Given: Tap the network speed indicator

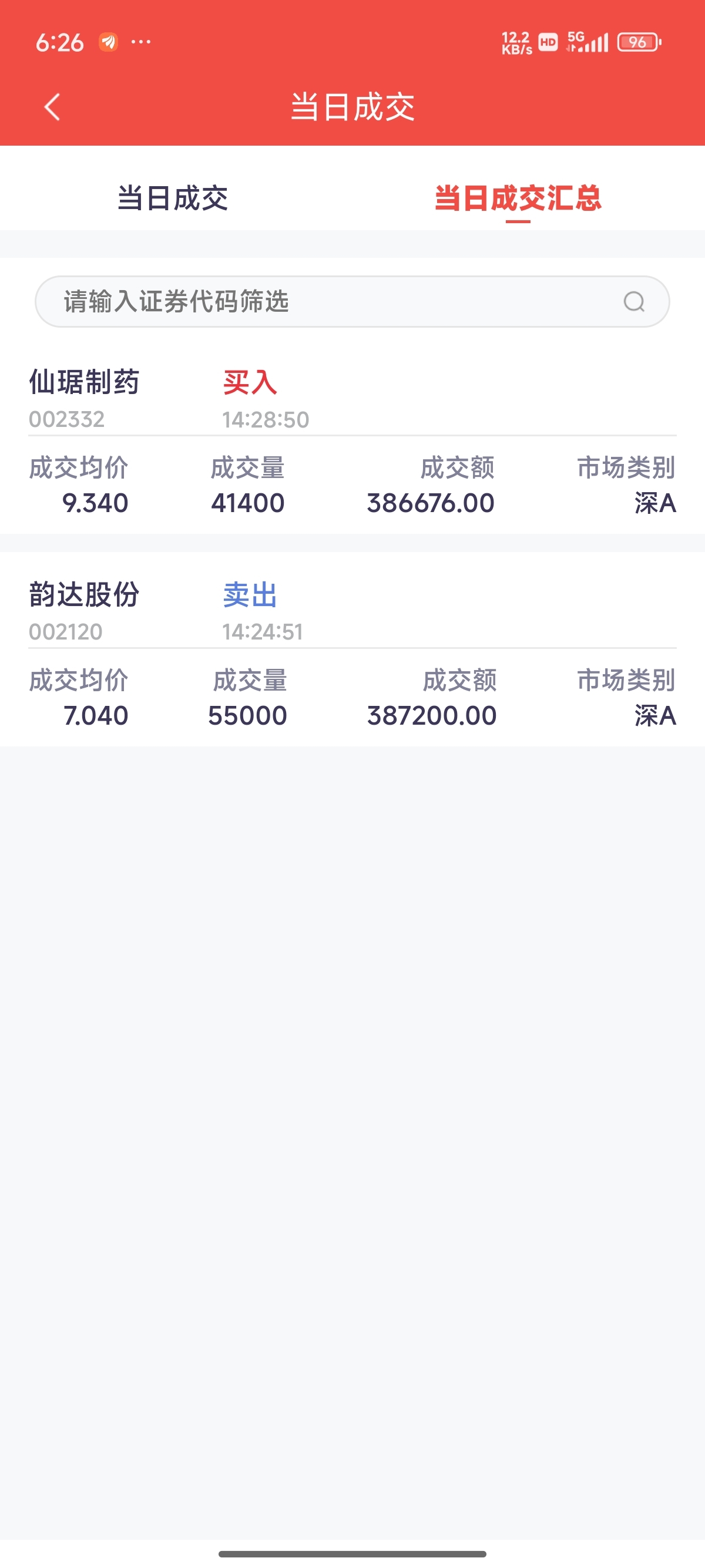Looking at the screenshot, I should (516, 43).
